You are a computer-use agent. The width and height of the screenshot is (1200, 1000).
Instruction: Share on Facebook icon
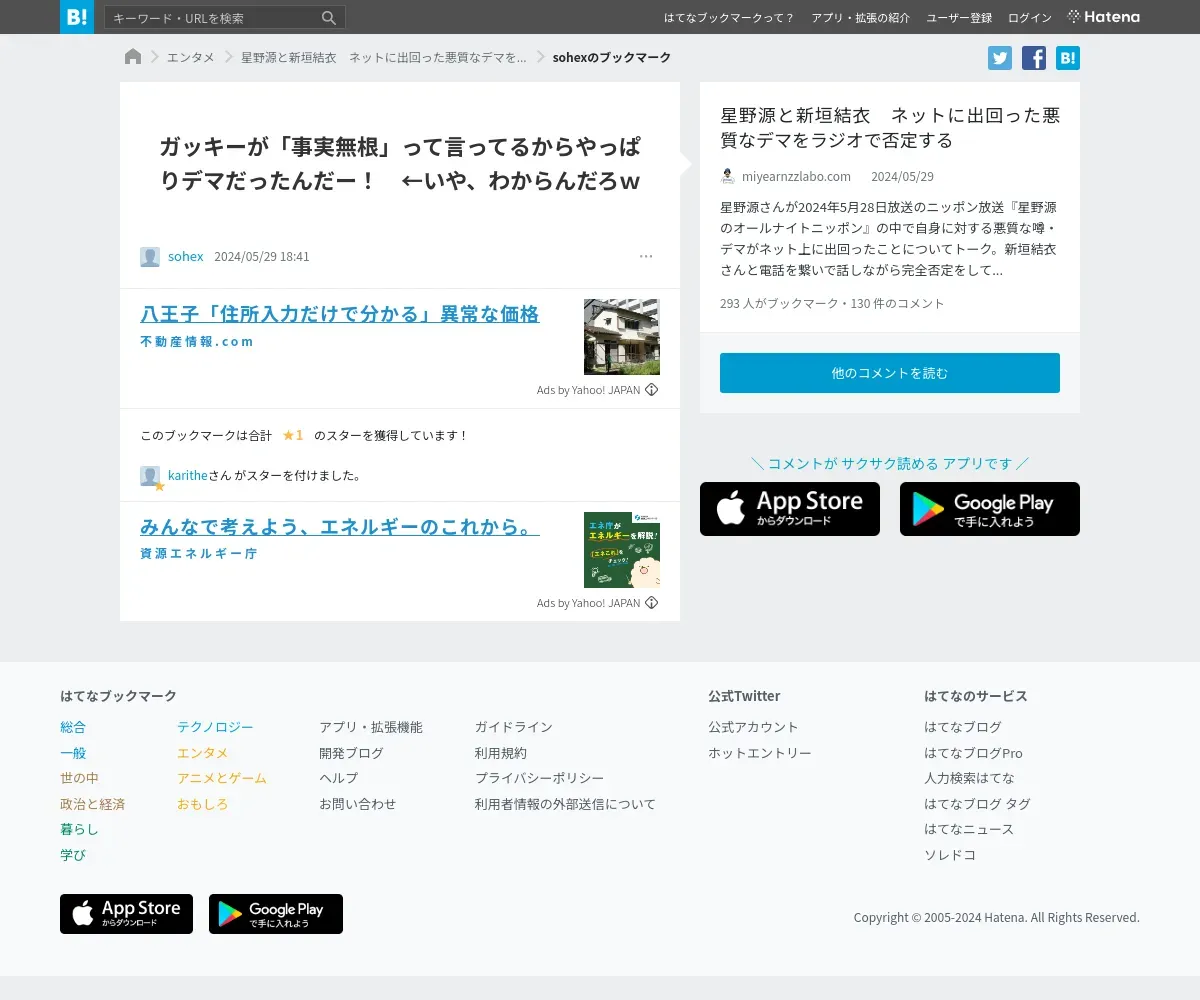[1034, 58]
